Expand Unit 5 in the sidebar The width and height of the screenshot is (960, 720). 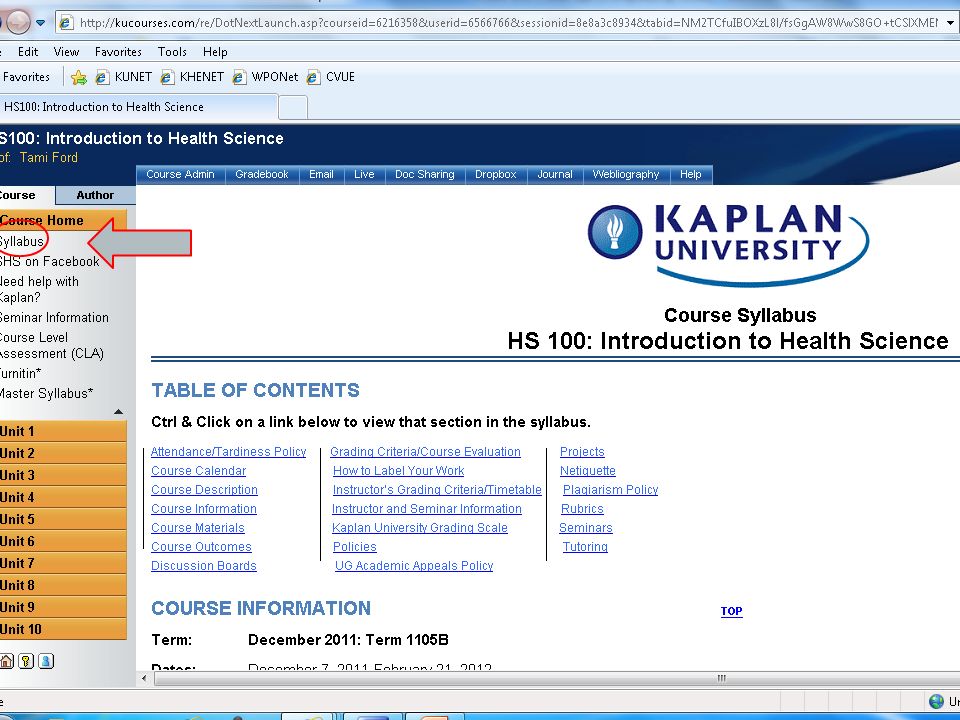click(63, 519)
